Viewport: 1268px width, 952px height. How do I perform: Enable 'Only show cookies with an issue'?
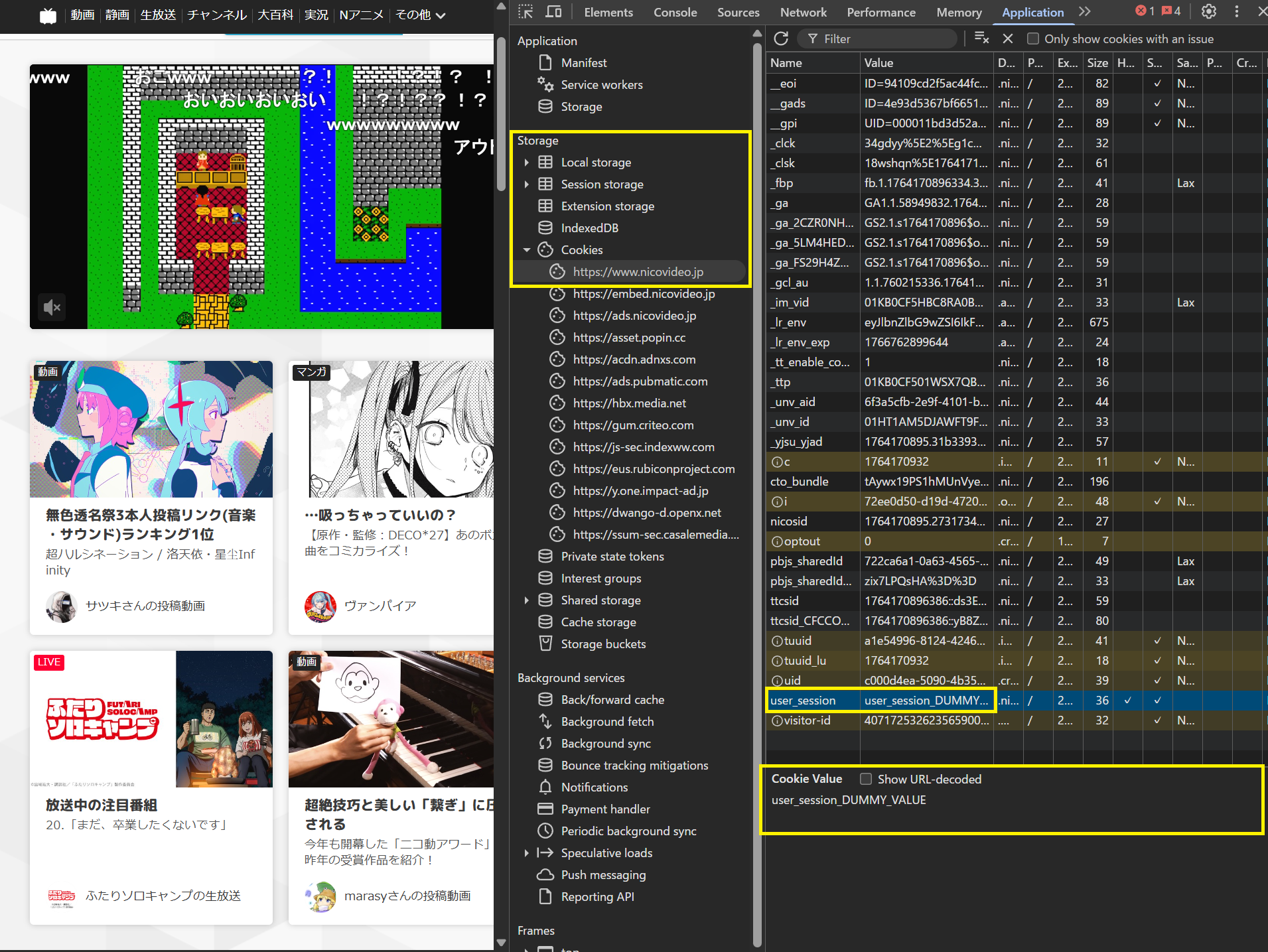tap(1033, 38)
